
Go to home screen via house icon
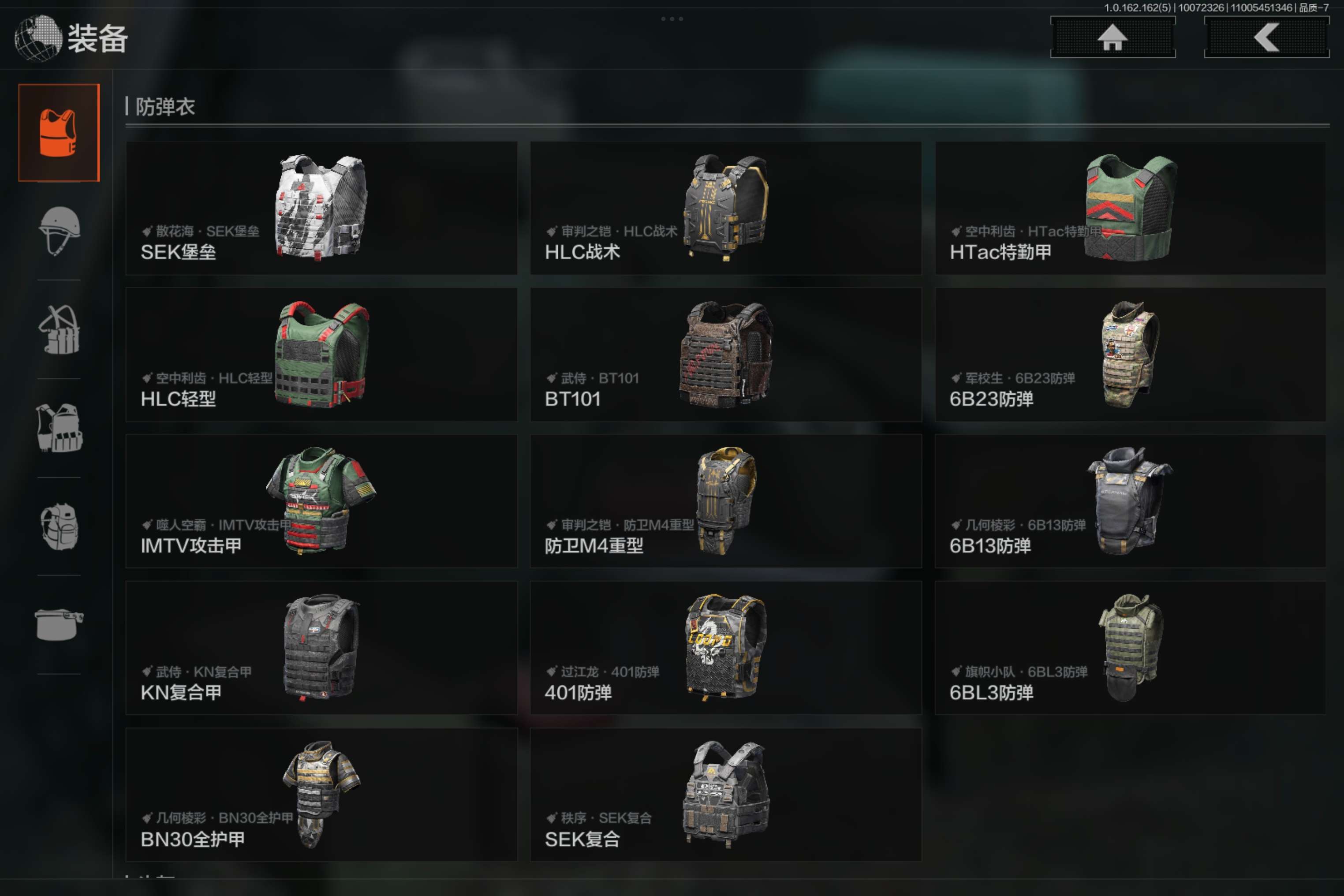tap(1113, 37)
